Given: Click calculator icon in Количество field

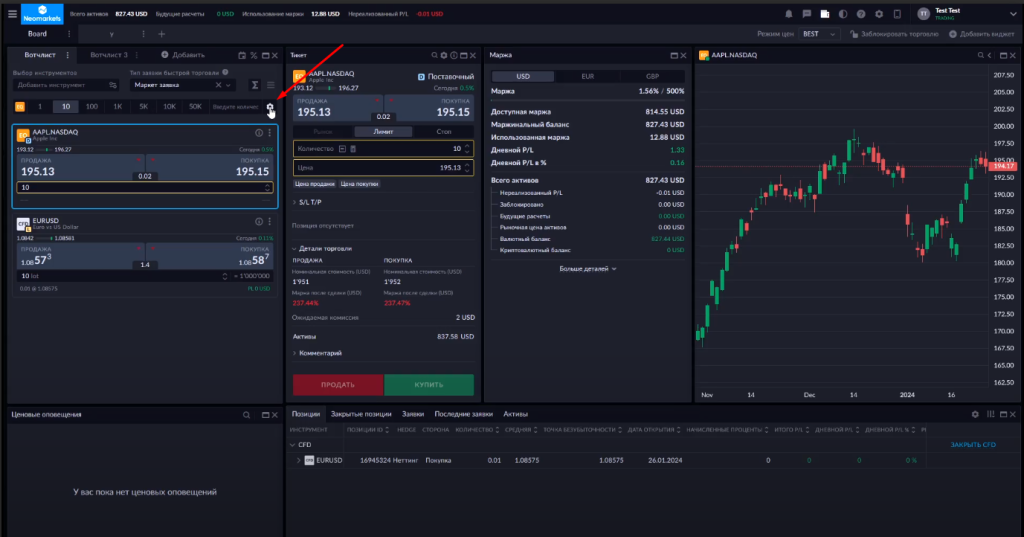Looking at the screenshot, I should pos(353,149).
